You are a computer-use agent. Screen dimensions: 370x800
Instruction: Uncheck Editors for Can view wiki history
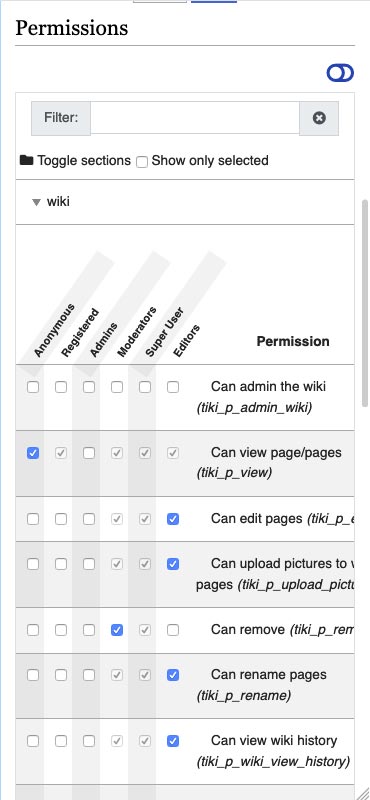(x=173, y=741)
